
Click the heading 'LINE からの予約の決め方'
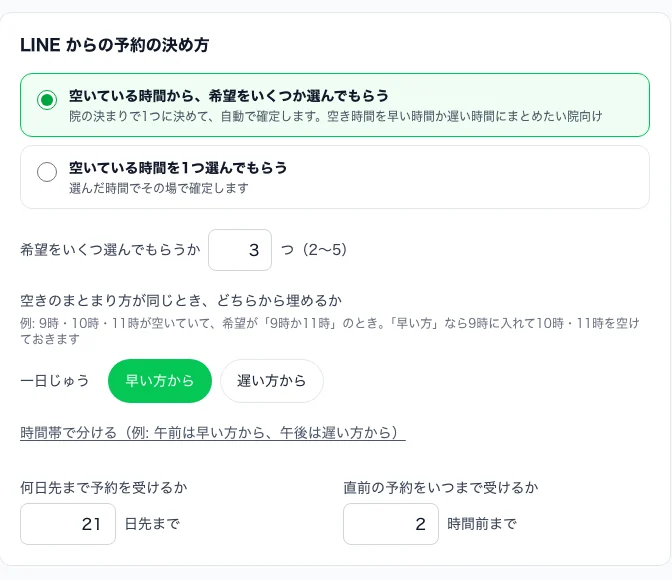coord(114,45)
